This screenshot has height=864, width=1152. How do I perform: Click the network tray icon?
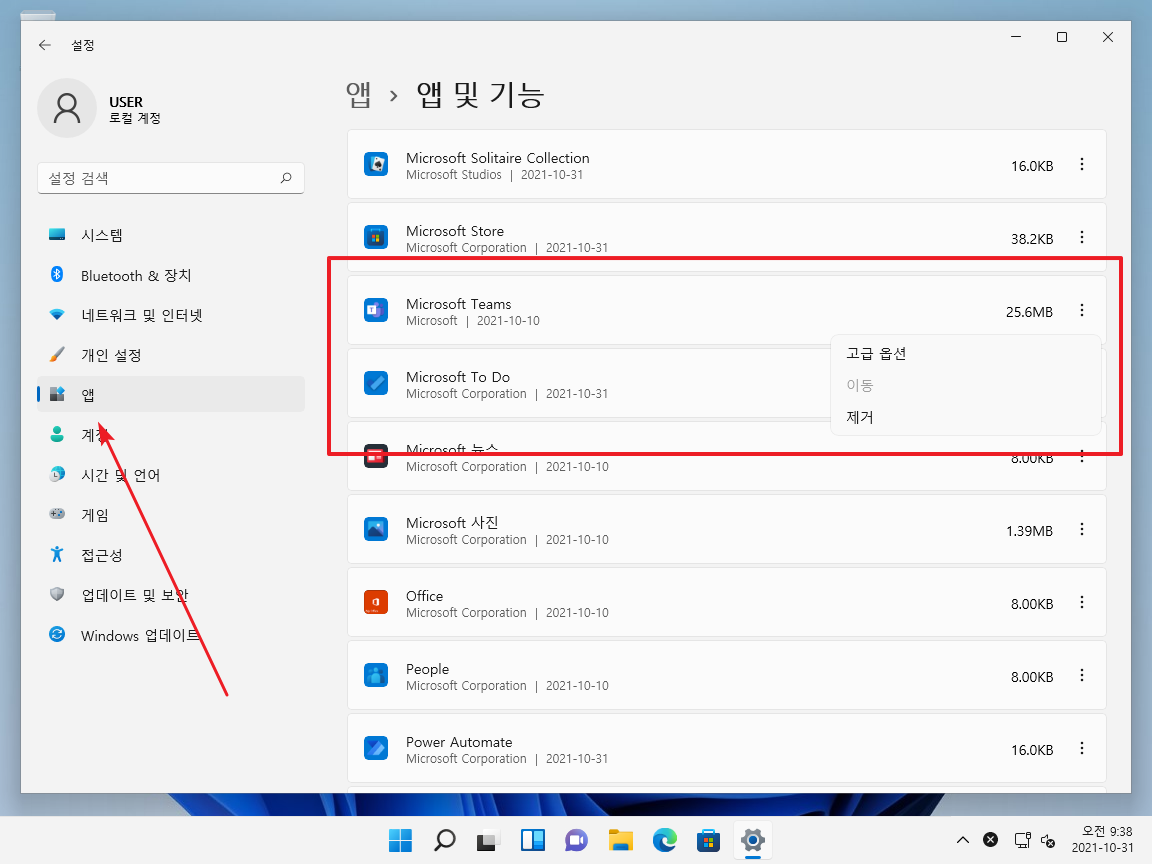[x=1022, y=840]
